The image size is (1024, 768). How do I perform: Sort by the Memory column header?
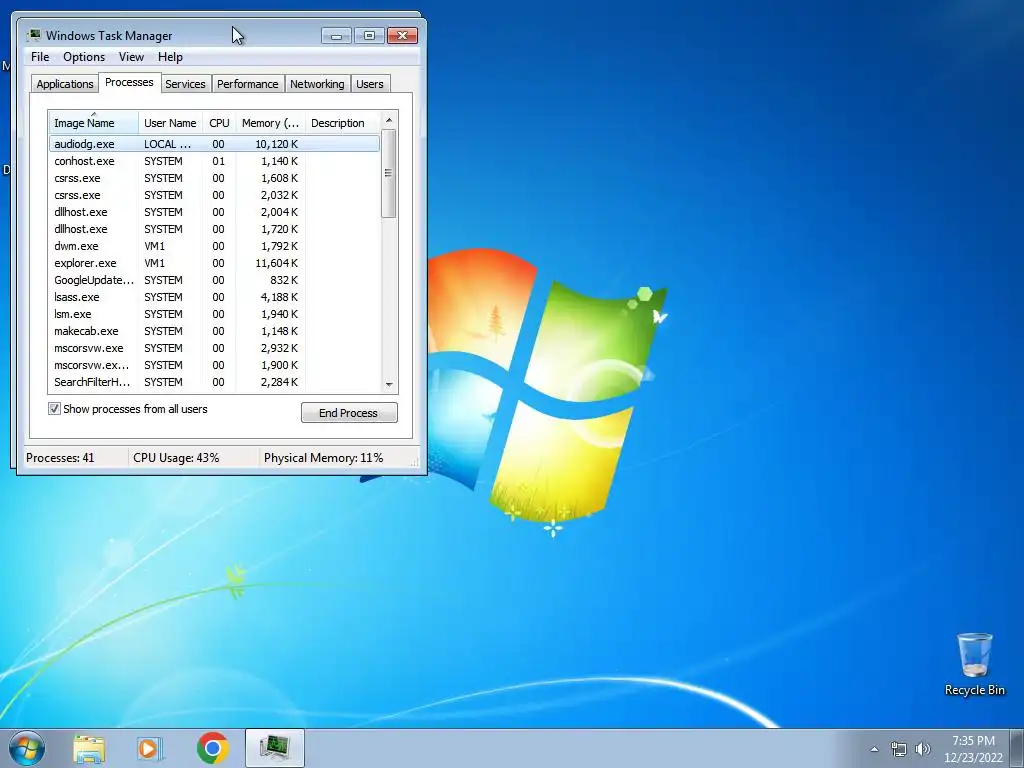[x=270, y=123]
